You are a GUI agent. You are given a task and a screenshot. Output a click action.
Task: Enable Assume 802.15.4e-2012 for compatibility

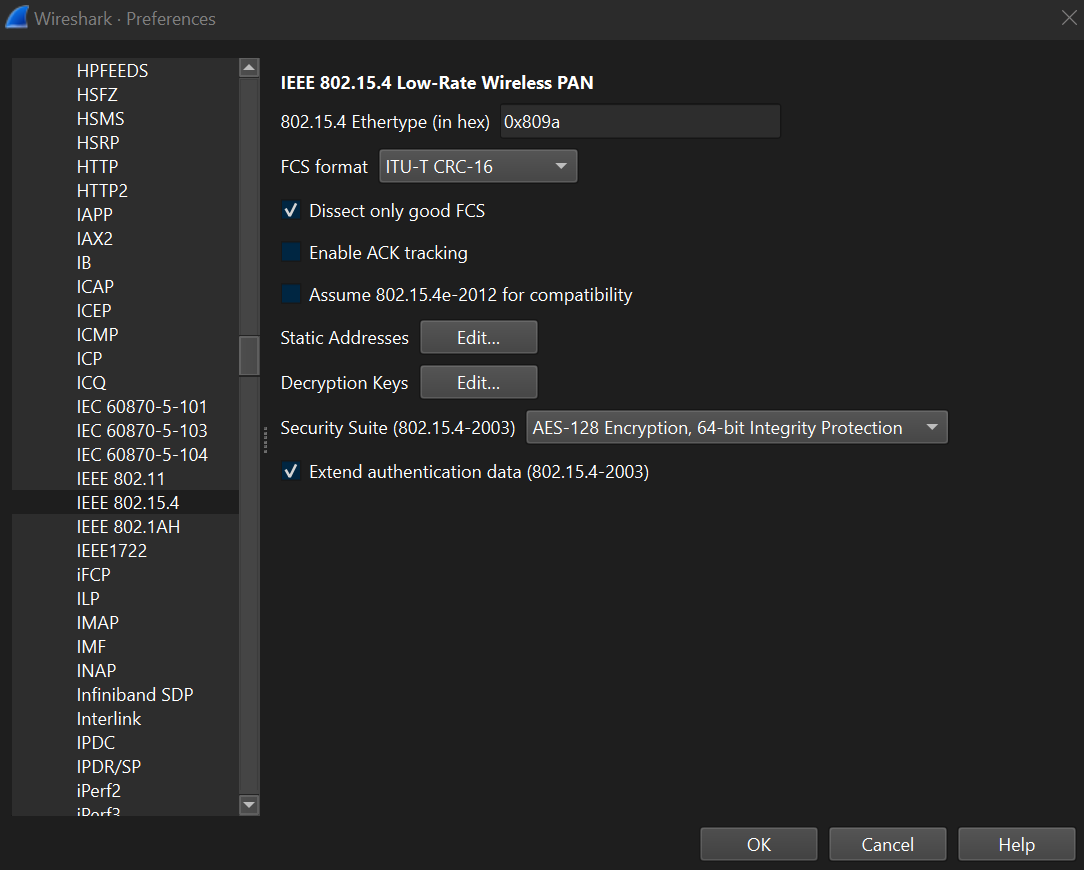[x=291, y=294]
